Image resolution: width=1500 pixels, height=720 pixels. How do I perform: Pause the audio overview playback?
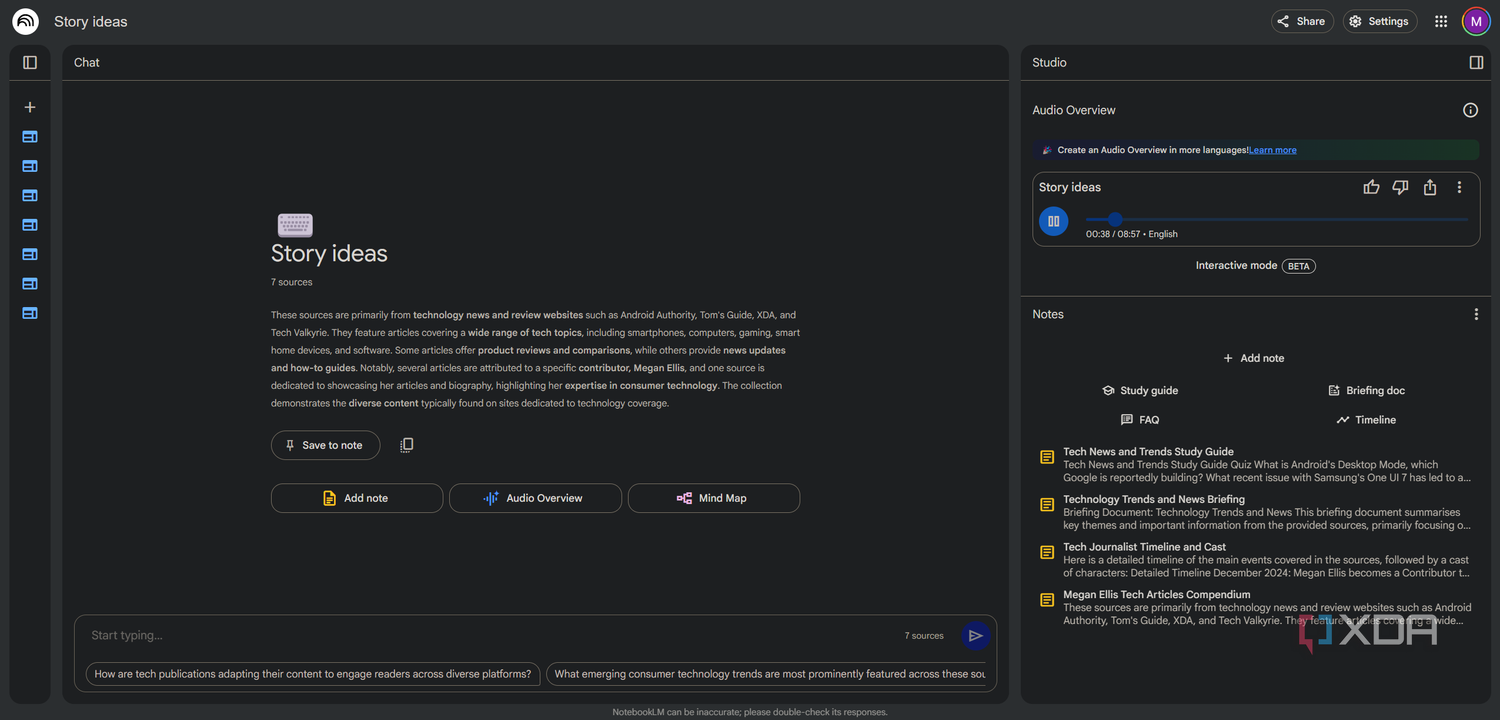click(1054, 221)
